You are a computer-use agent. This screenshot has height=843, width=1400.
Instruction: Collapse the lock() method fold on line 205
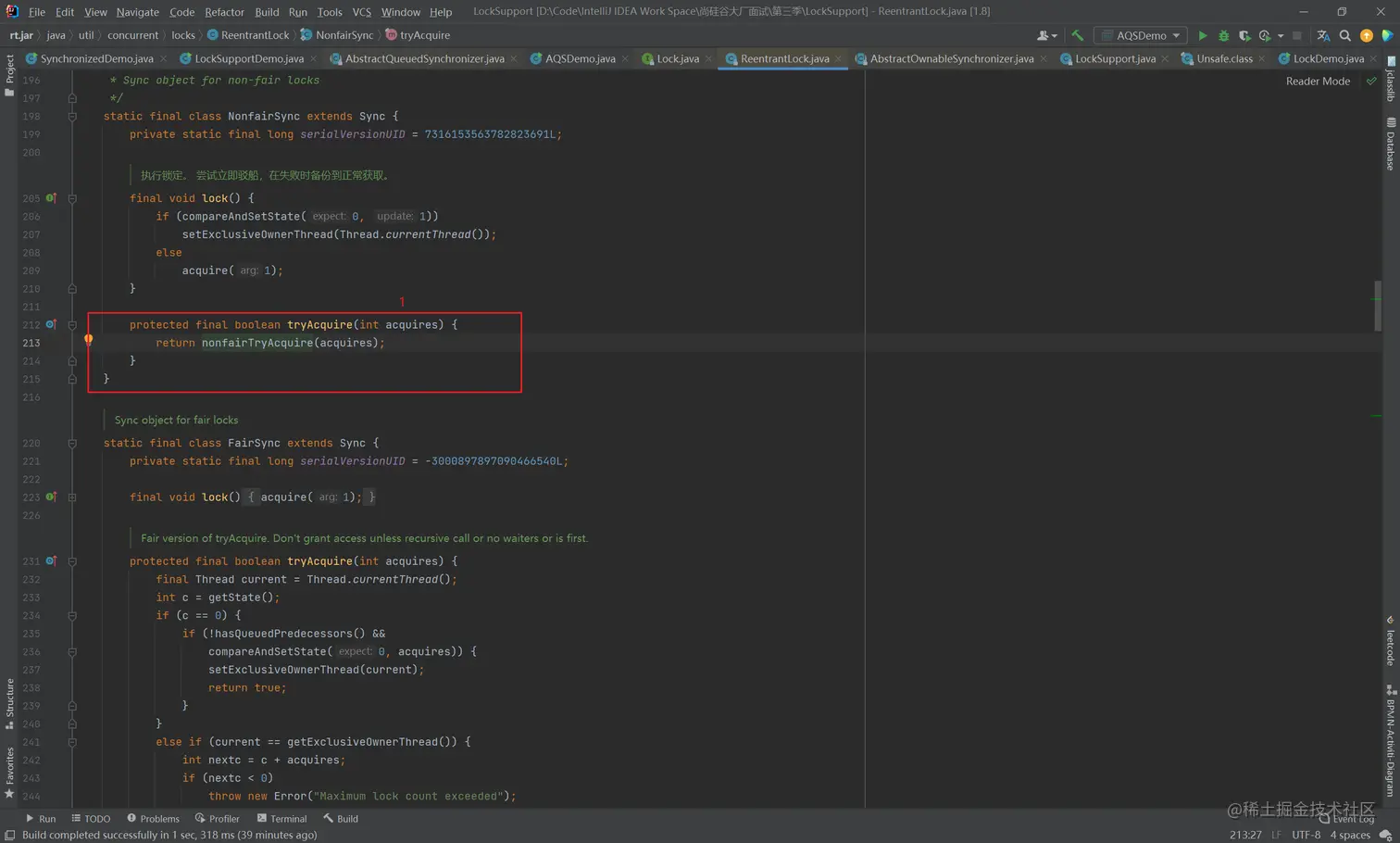(x=72, y=198)
